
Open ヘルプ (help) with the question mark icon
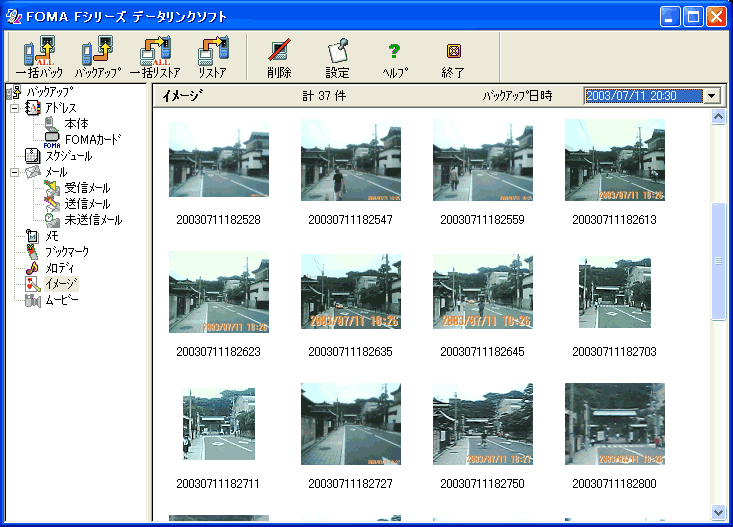(394, 56)
